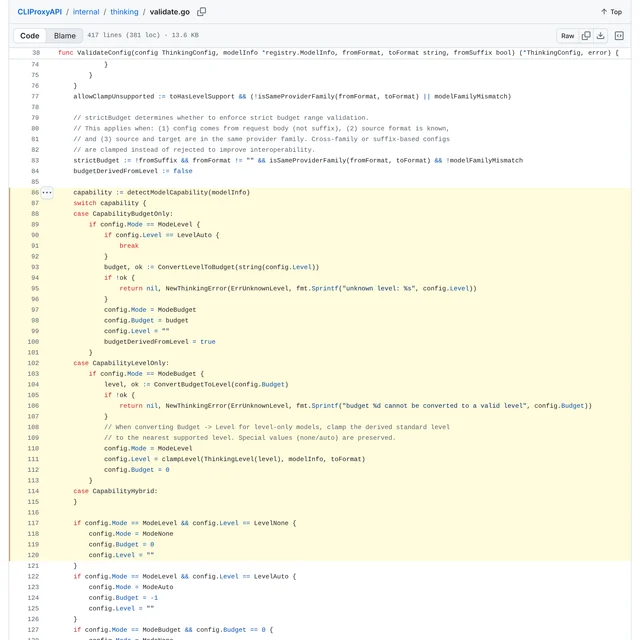The width and height of the screenshot is (640, 640).
Task: Click LevelAuto condition on line 122
Action: pyautogui.click(x=240, y=576)
